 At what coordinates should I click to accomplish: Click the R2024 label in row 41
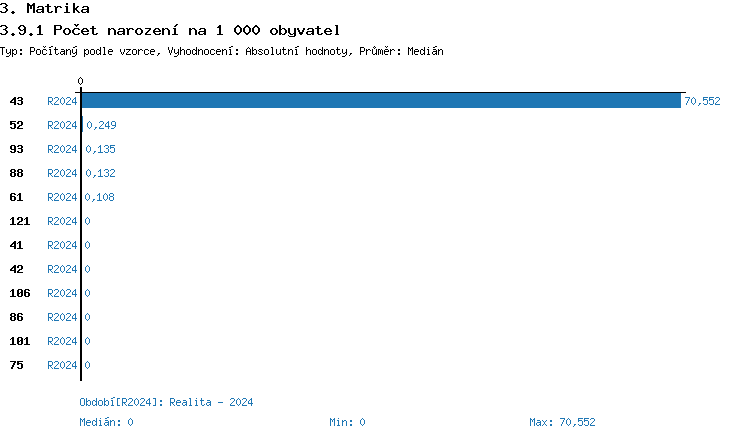tap(62, 245)
